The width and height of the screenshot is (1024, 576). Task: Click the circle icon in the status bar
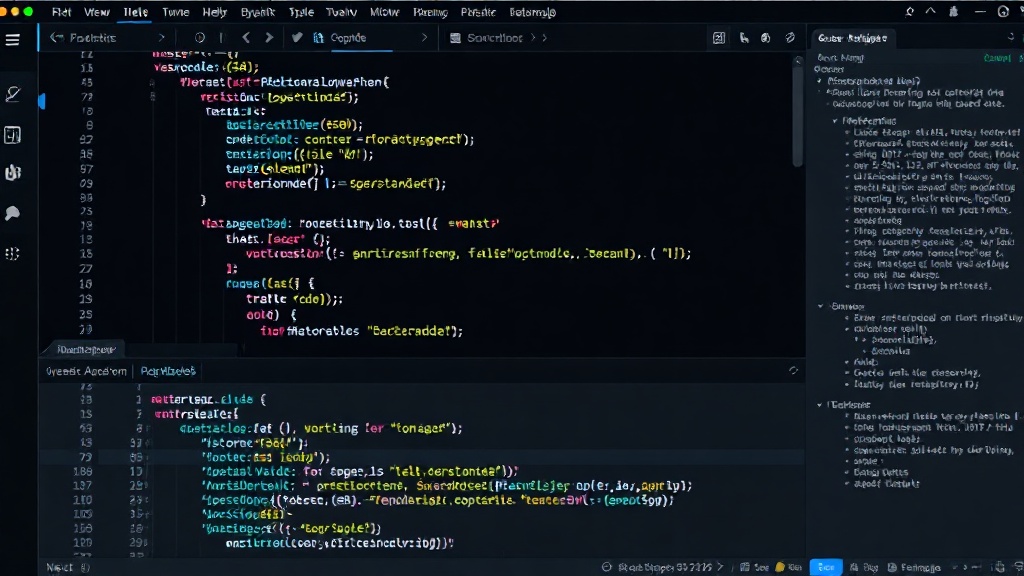pyautogui.click(x=607, y=567)
